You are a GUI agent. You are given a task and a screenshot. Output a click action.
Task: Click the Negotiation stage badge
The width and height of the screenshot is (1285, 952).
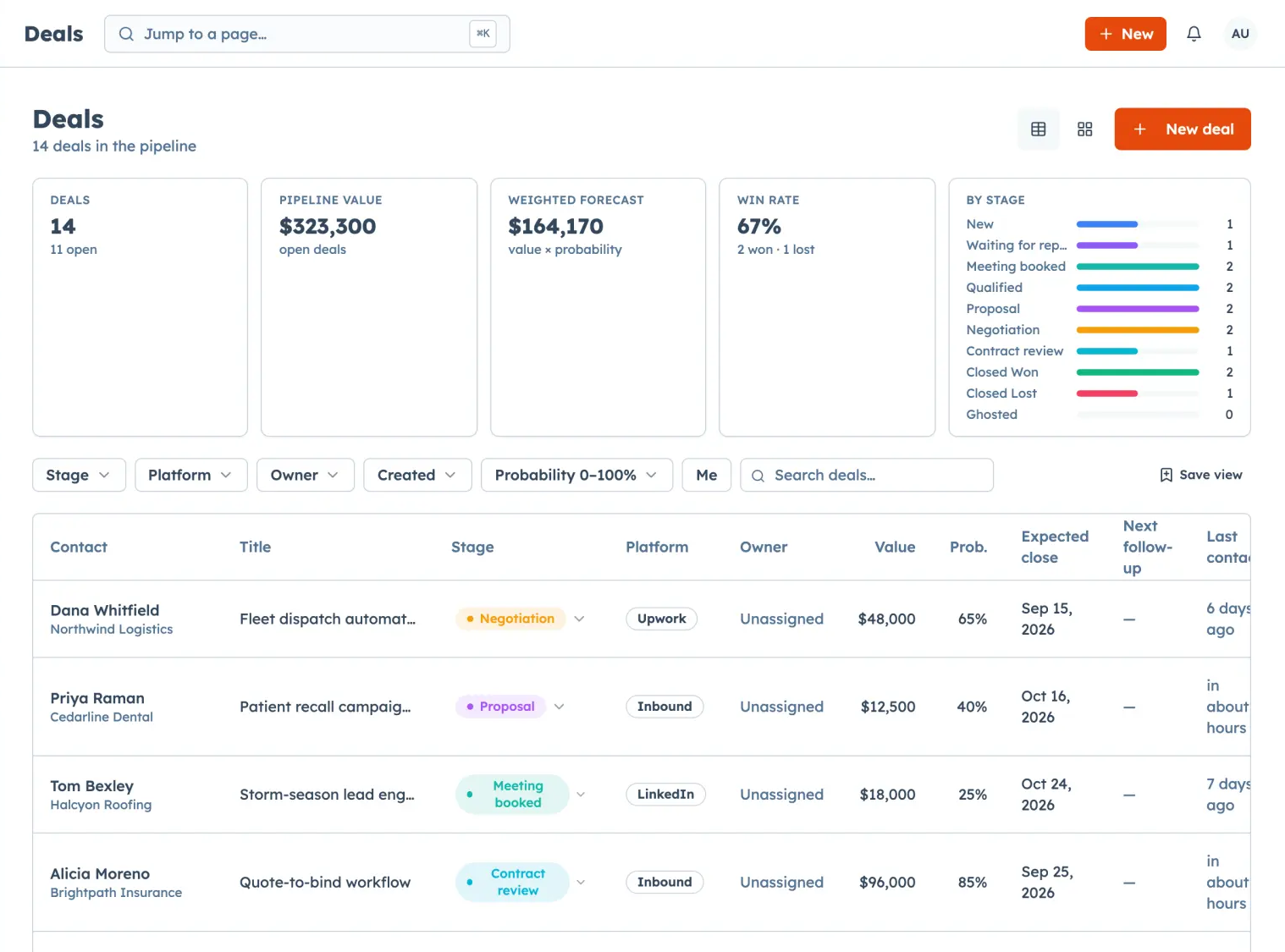pyautogui.click(x=510, y=619)
